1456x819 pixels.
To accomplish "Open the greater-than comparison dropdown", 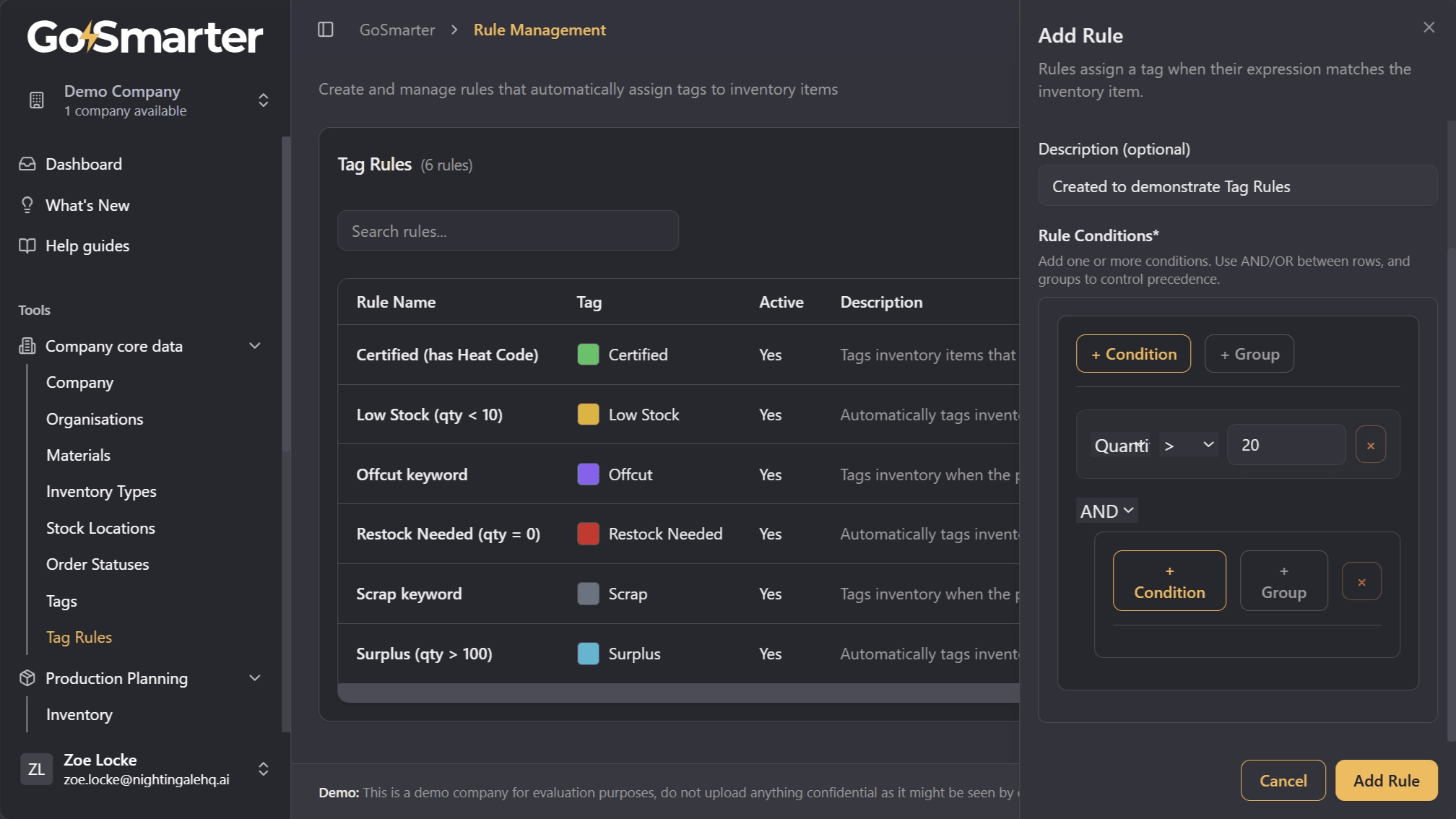I will 1188,446.
